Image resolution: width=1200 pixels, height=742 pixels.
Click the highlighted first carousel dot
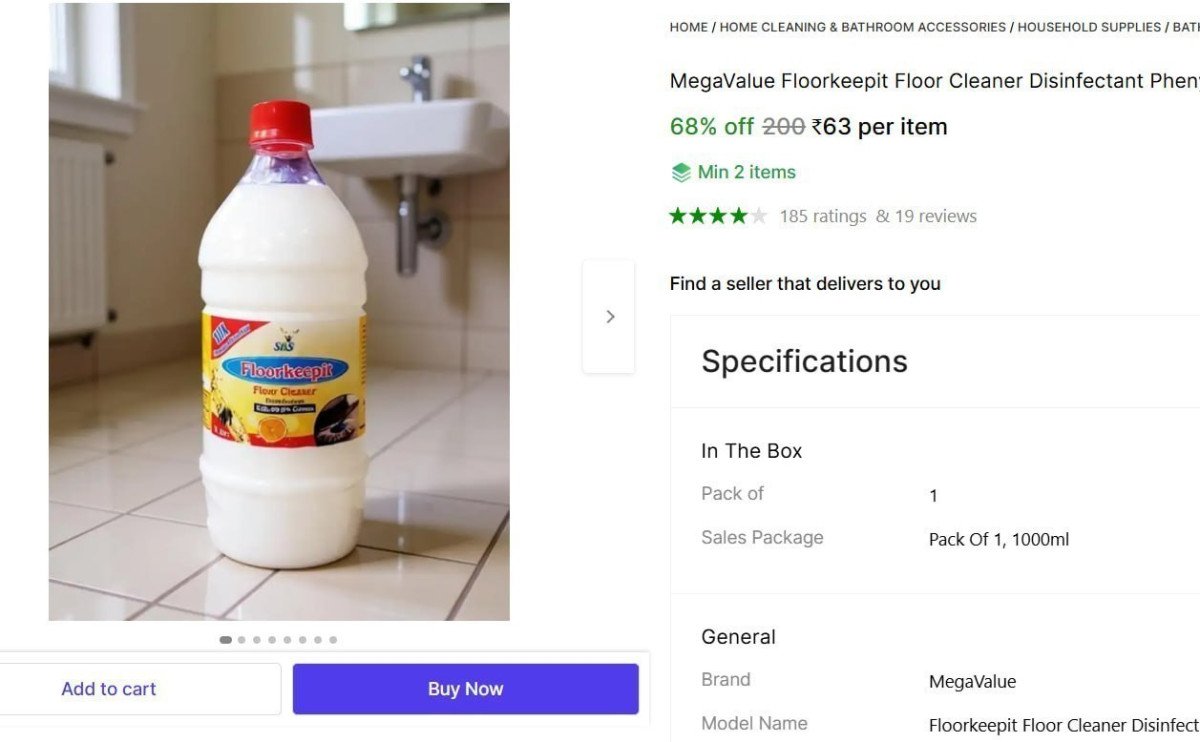coord(225,639)
